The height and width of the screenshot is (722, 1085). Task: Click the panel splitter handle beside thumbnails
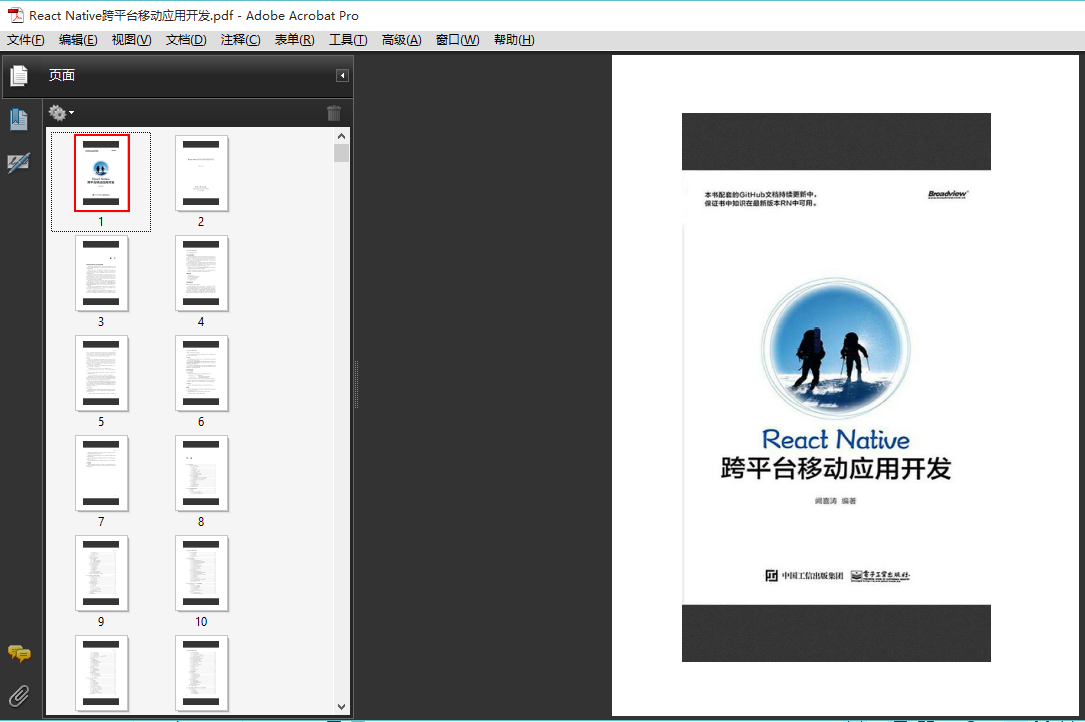356,384
